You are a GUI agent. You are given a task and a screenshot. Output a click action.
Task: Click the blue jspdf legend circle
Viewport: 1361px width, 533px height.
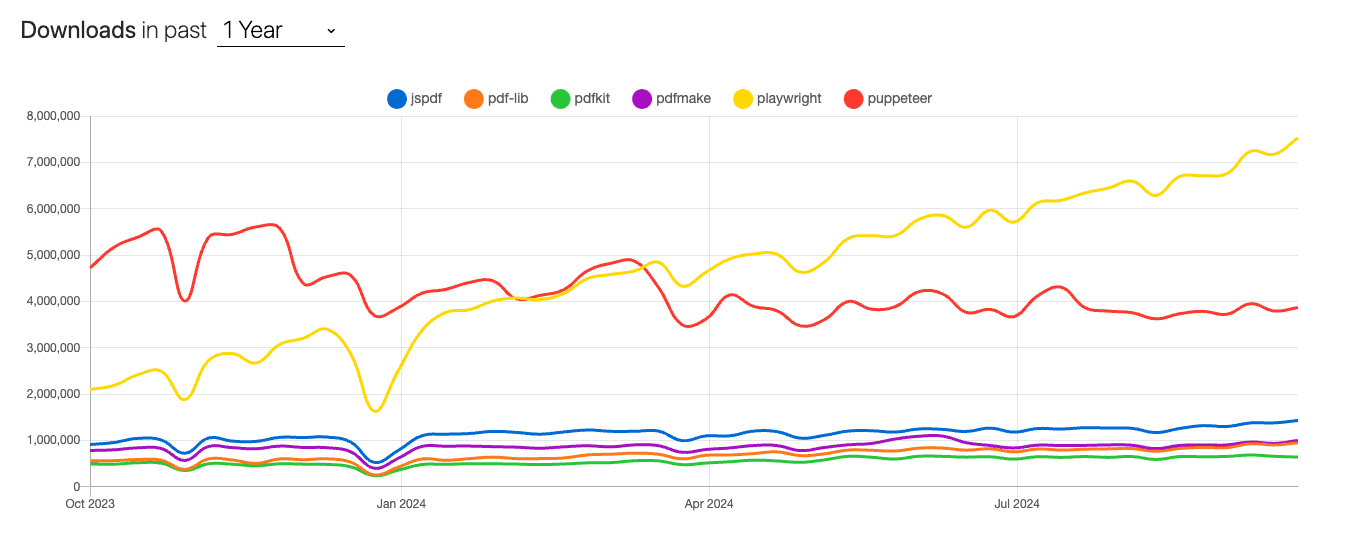pos(397,98)
